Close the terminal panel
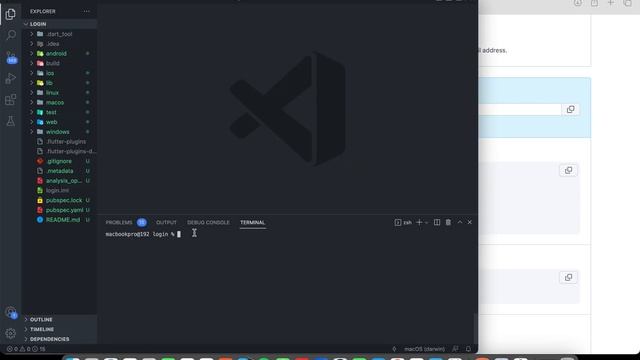Screen dimensions: 640x360 [470, 222]
